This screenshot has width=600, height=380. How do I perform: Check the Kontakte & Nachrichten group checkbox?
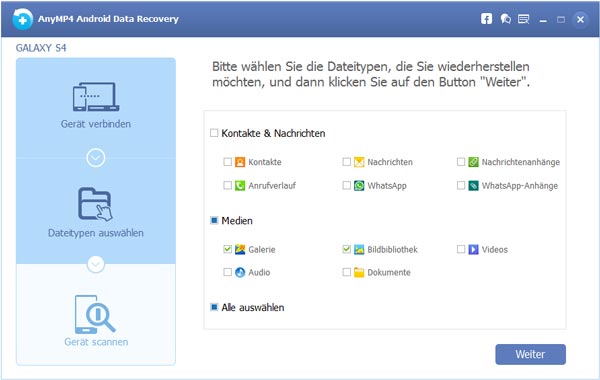(x=214, y=133)
